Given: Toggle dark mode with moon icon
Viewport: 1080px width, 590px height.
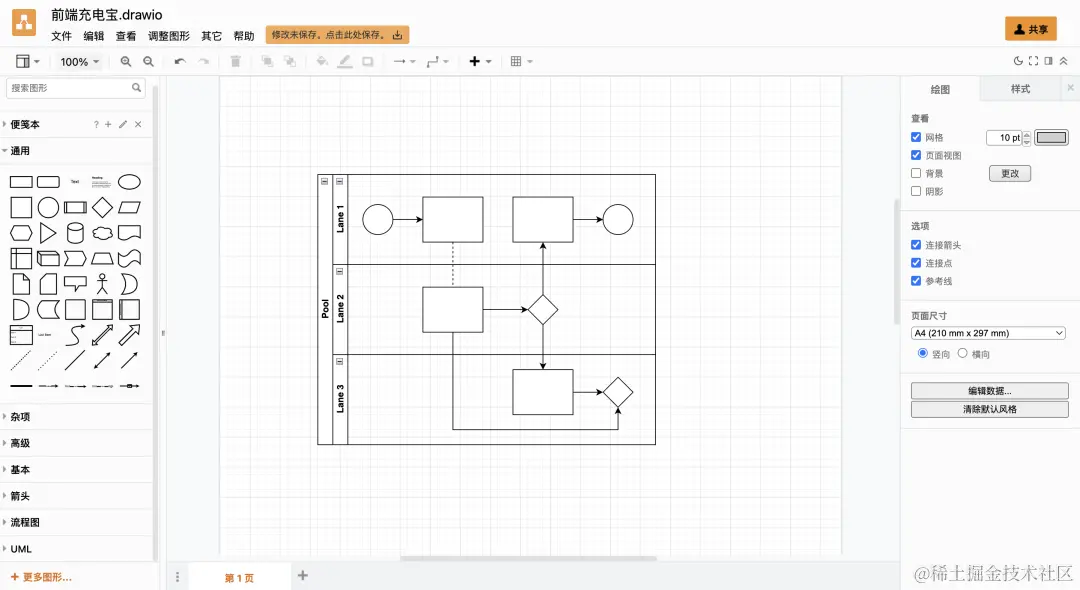Looking at the screenshot, I should [1018, 61].
